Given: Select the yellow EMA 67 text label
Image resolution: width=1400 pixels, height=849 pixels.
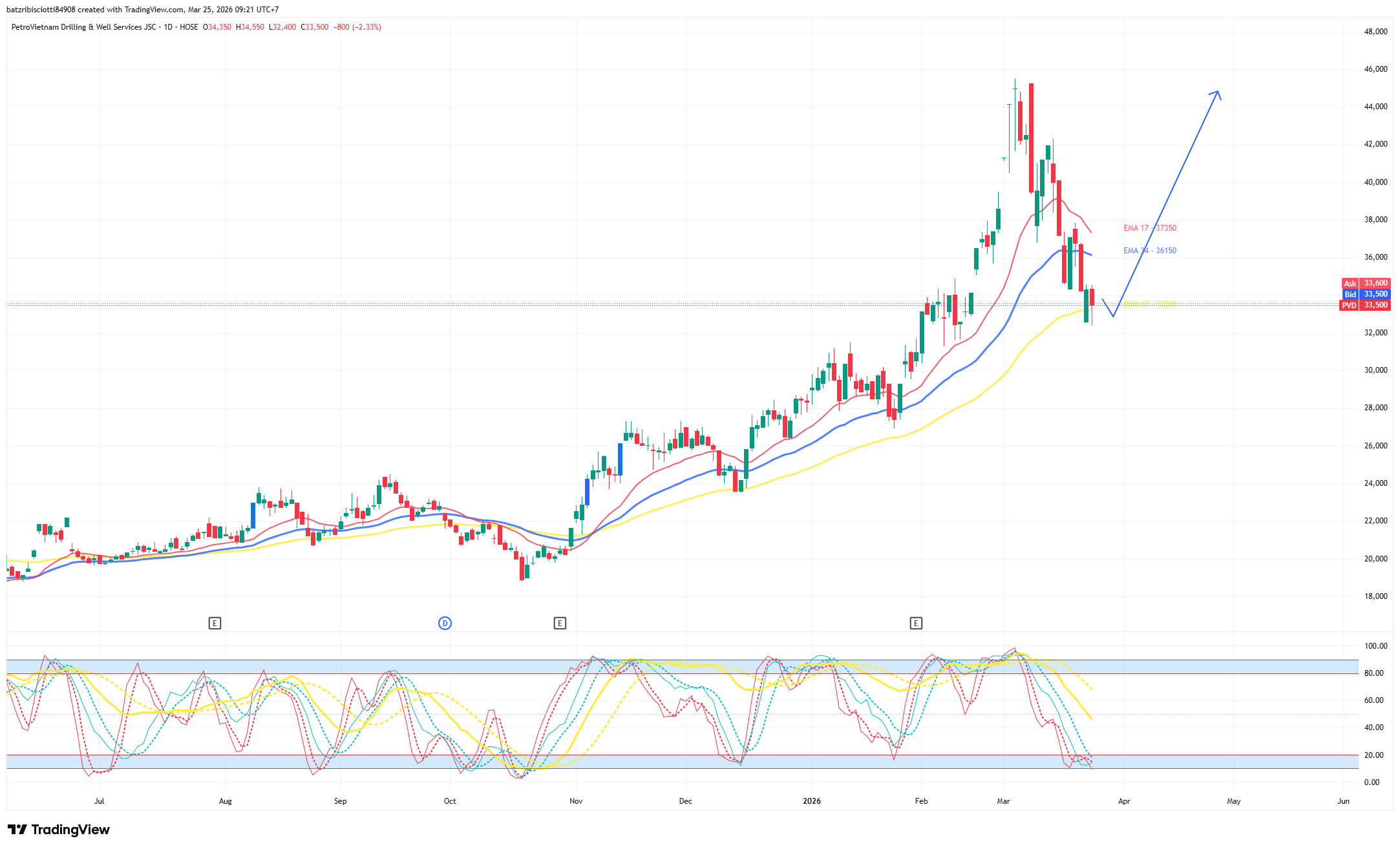Looking at the screenshot, I should [x=1149, y=304].
